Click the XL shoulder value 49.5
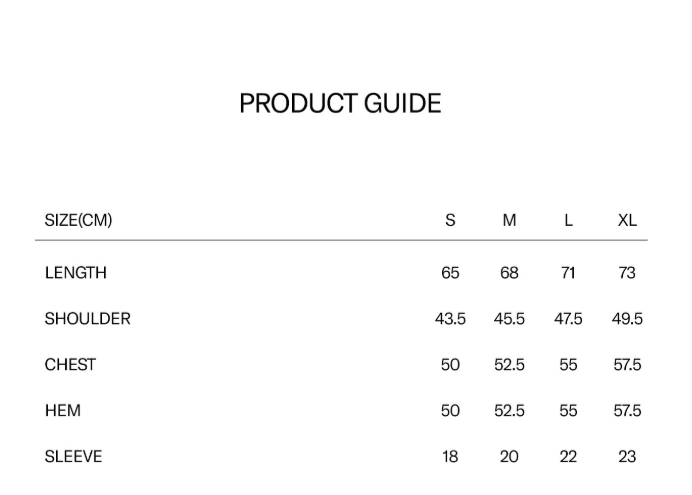Image resolution: width=692 pixels, height=495 pixels. pos(627,319)
